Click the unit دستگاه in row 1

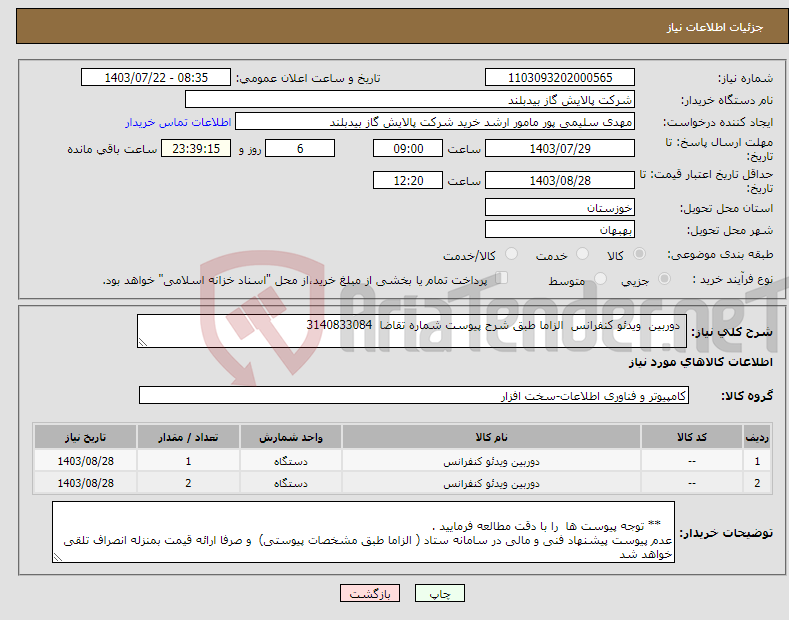point(291,461)
